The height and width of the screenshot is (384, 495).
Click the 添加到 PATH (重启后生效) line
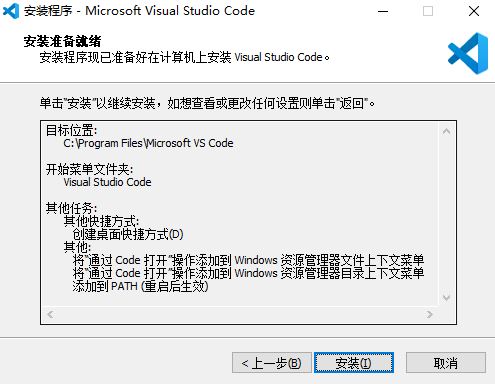click(x=140, y=286)
